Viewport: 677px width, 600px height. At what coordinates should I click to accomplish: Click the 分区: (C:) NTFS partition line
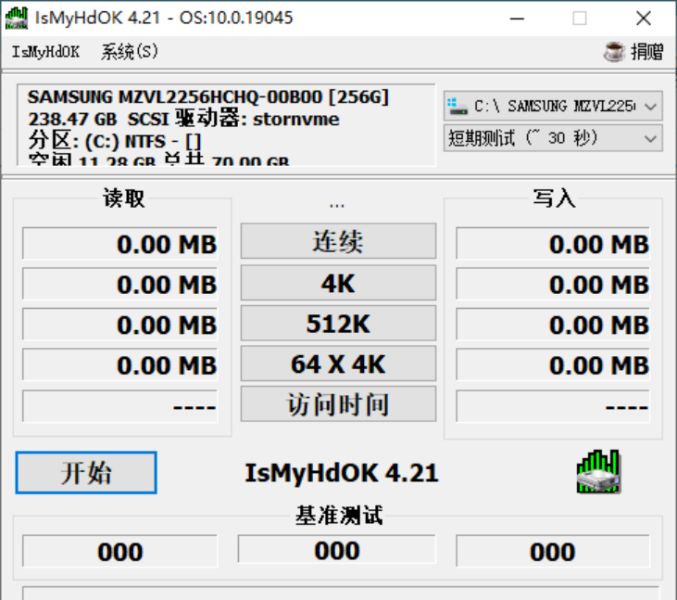[x=115, y=141]
